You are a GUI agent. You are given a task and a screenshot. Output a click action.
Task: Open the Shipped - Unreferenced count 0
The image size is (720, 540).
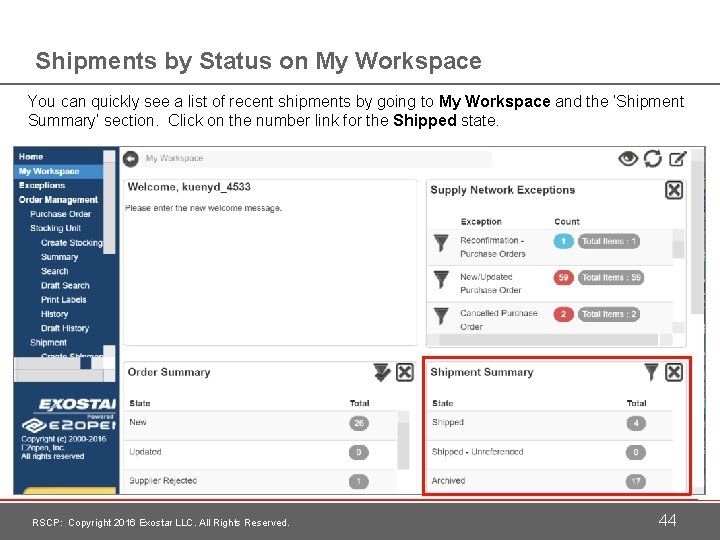click(x=636, y=452)
